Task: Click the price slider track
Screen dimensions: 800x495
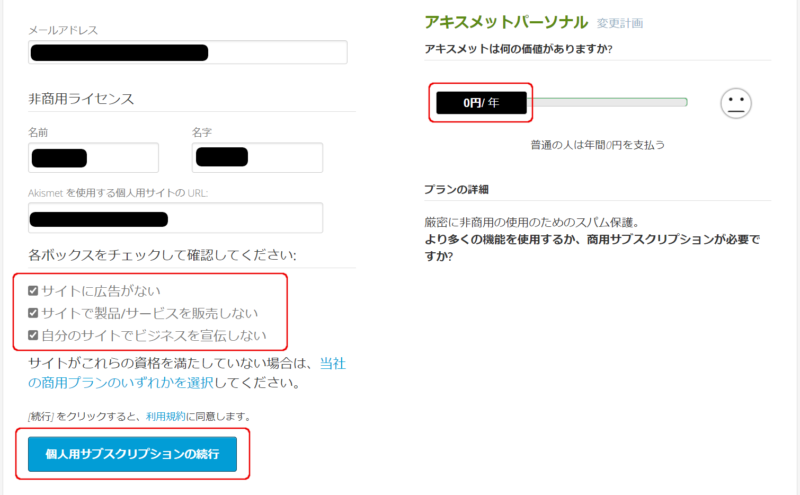Action: click(x=607, y=103)
